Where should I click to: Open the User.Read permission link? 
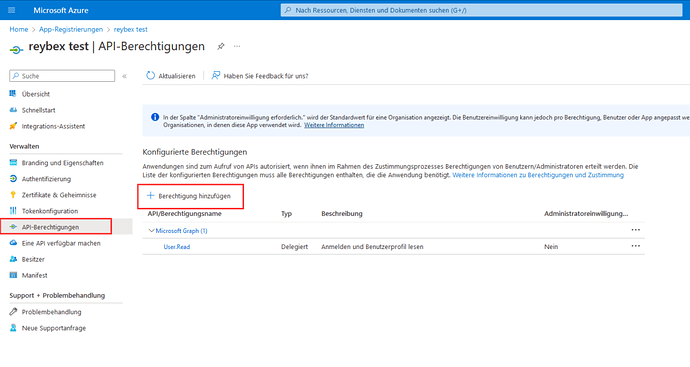click(177, 247)
